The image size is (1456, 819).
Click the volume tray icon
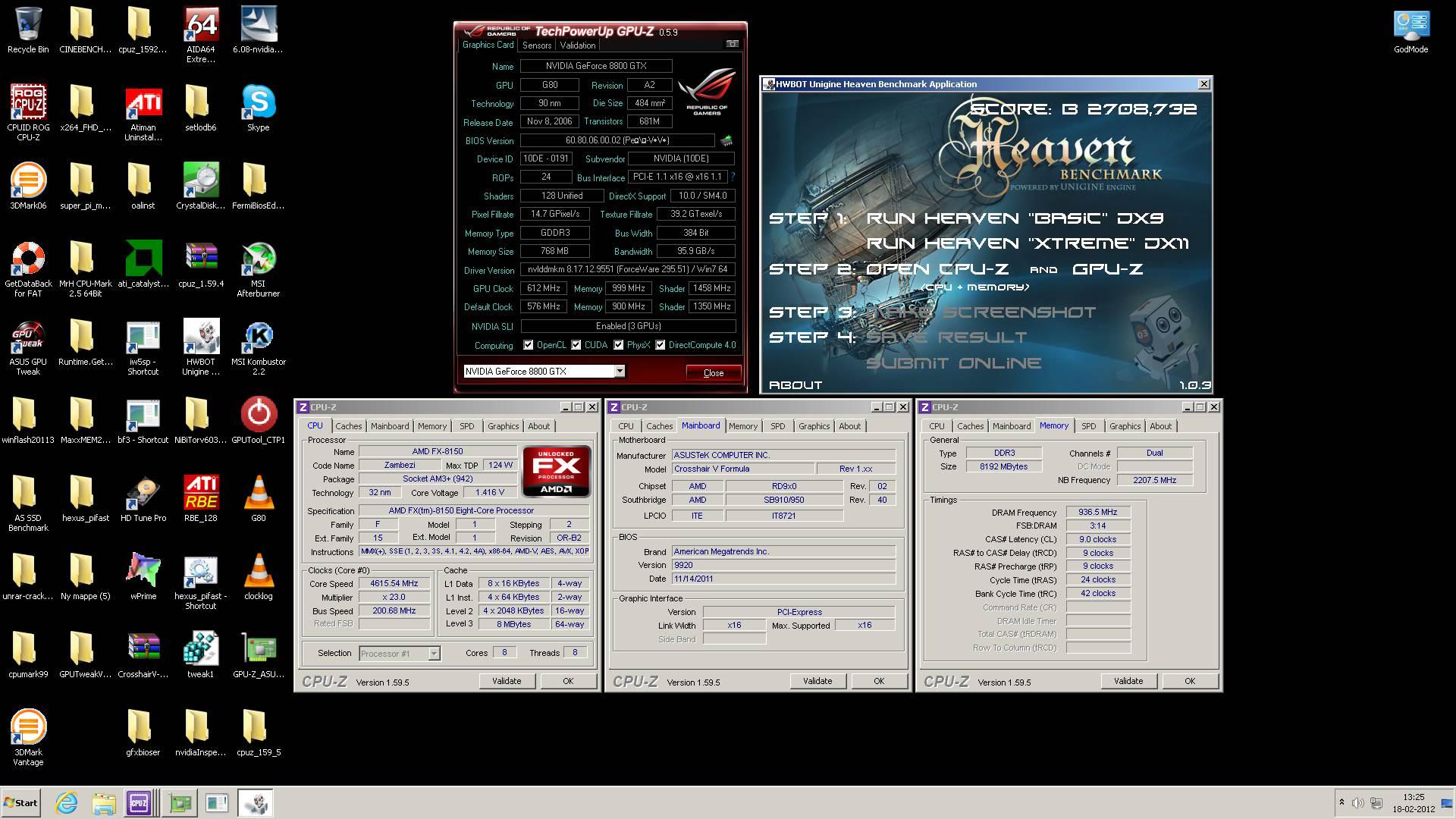[x=1357, y=803]
